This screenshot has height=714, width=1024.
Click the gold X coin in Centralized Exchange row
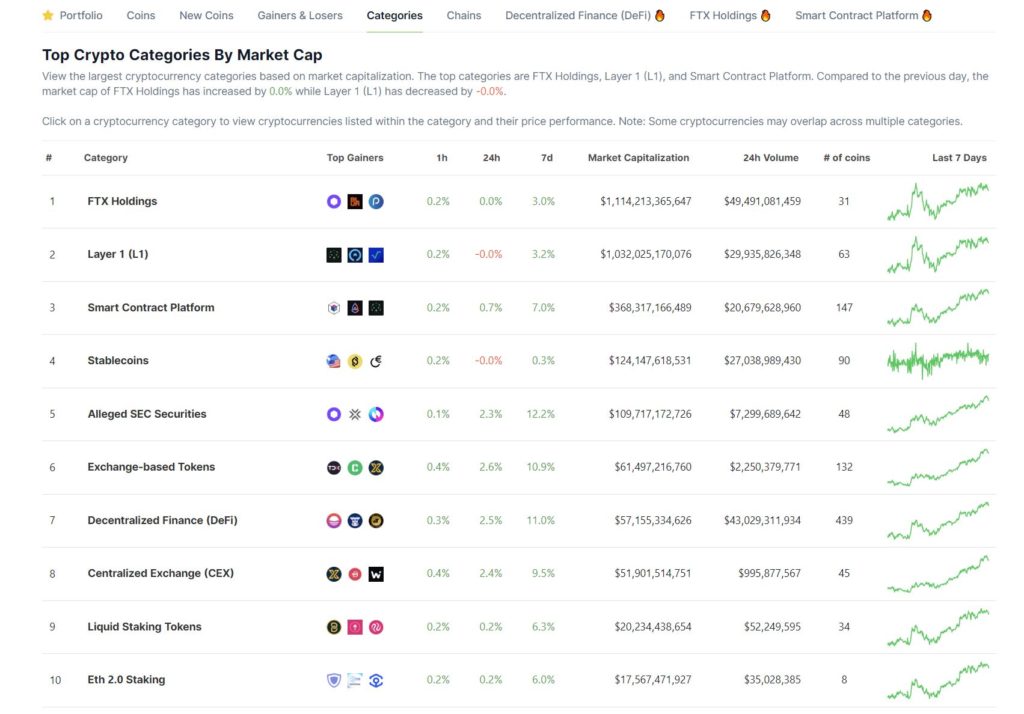coord(334,574)
